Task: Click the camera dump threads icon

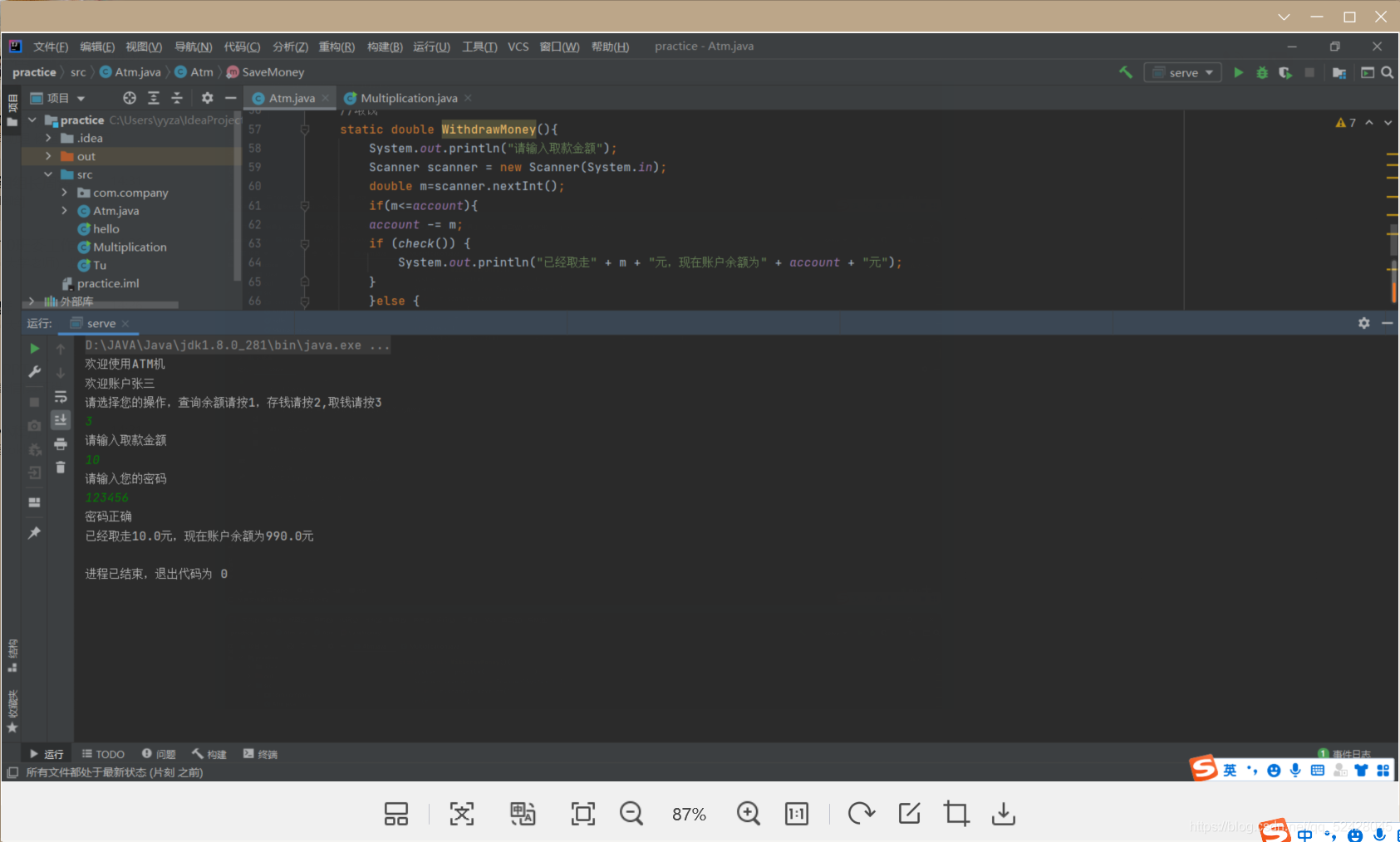Action: coord(34,425)
